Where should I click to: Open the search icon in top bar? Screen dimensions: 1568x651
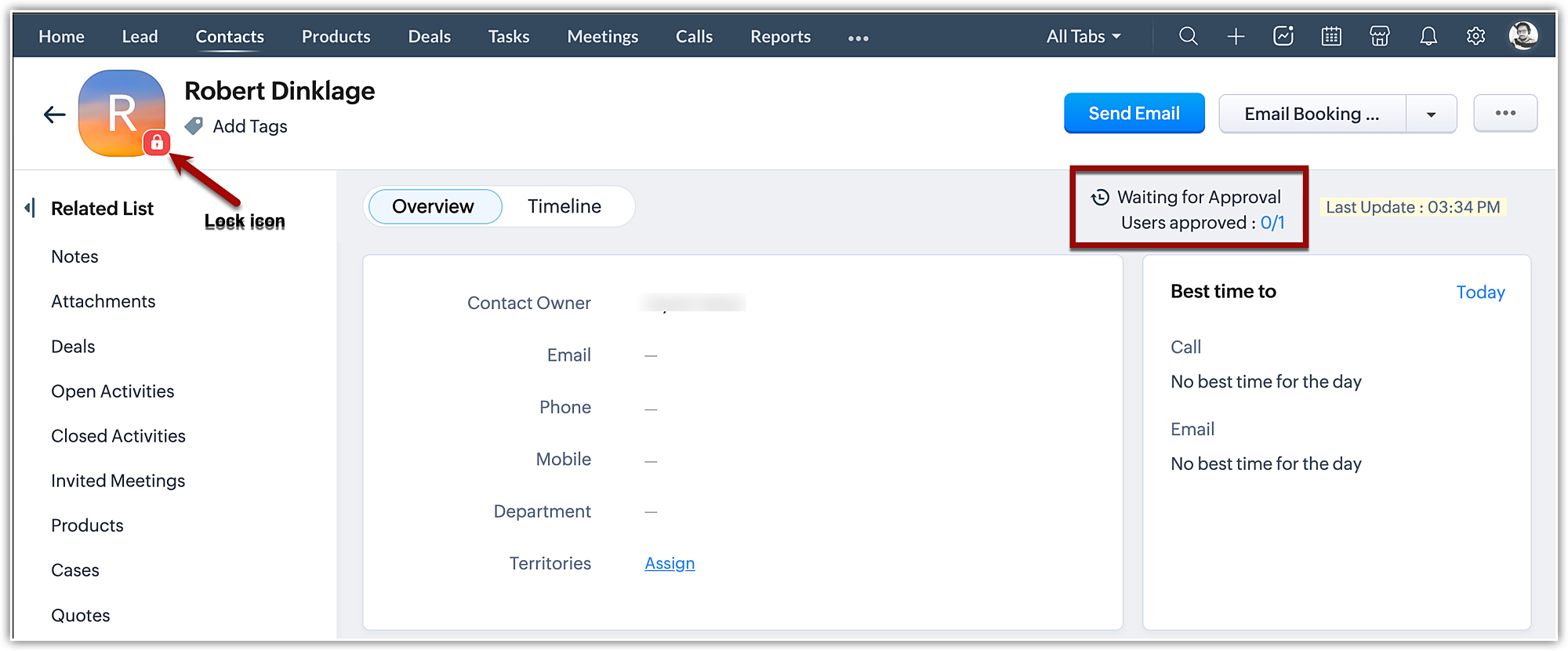coord(1188,36)
